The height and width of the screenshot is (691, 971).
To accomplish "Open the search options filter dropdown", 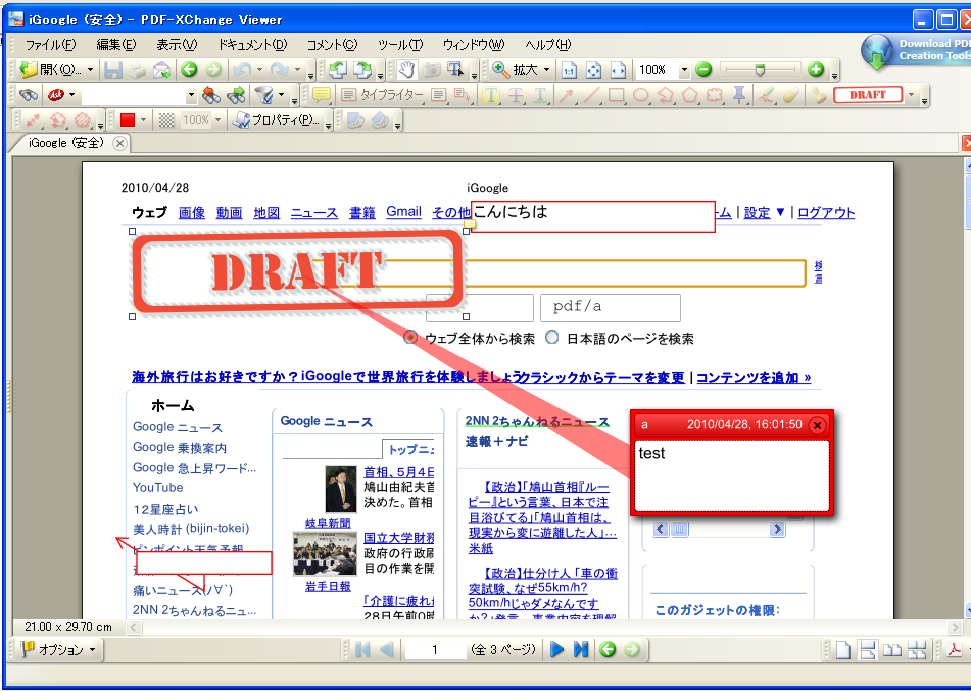I will click(x=281, y=95).
